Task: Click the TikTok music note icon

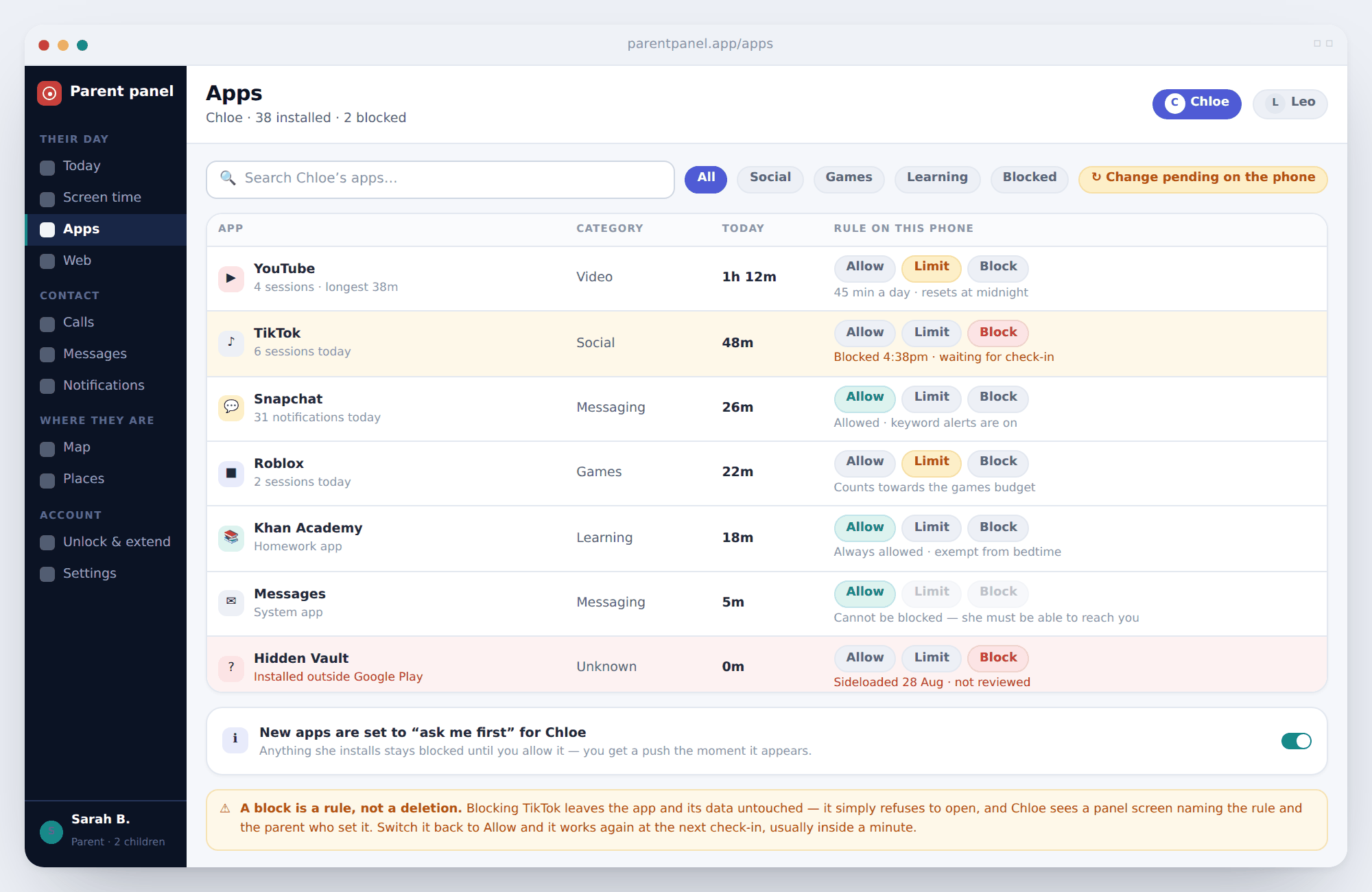Action: click(x=231, y=343)
